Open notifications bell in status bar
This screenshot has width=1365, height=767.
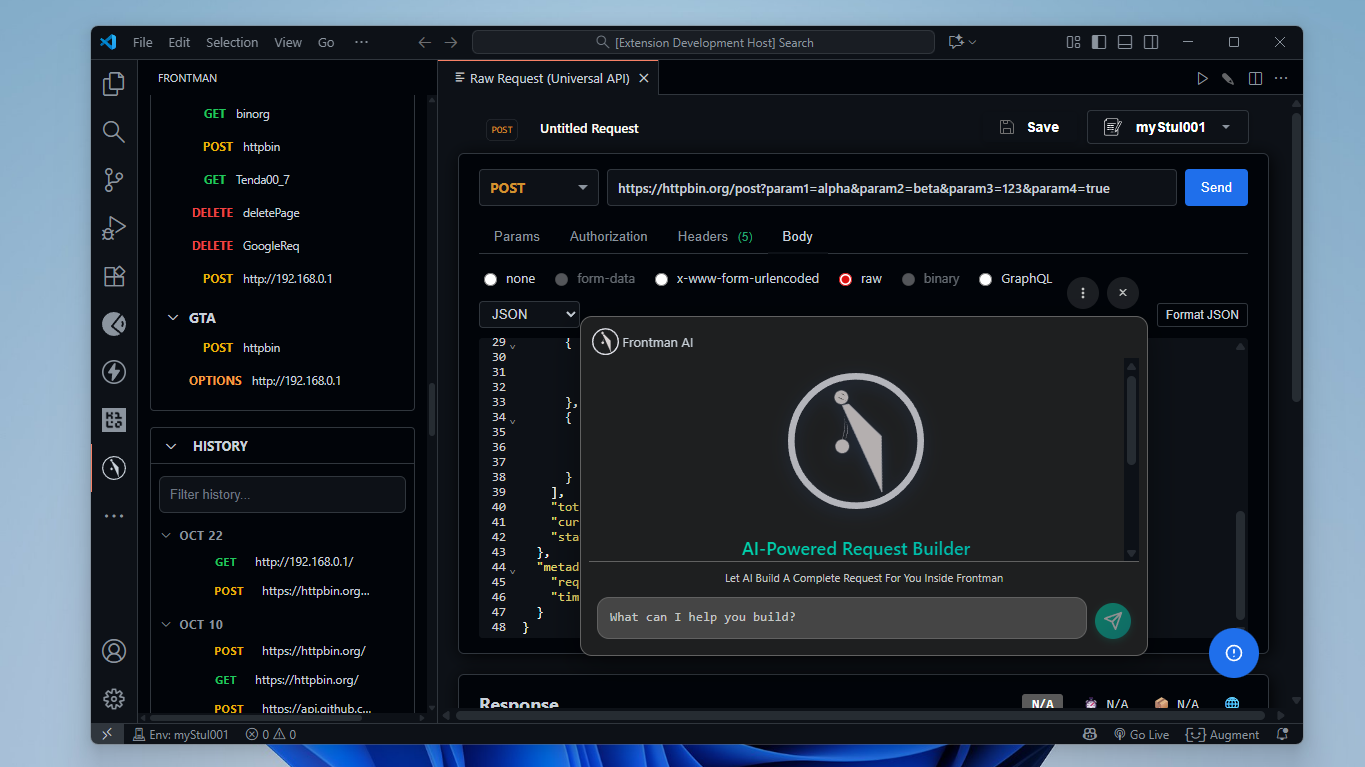tap(1282, 734)
